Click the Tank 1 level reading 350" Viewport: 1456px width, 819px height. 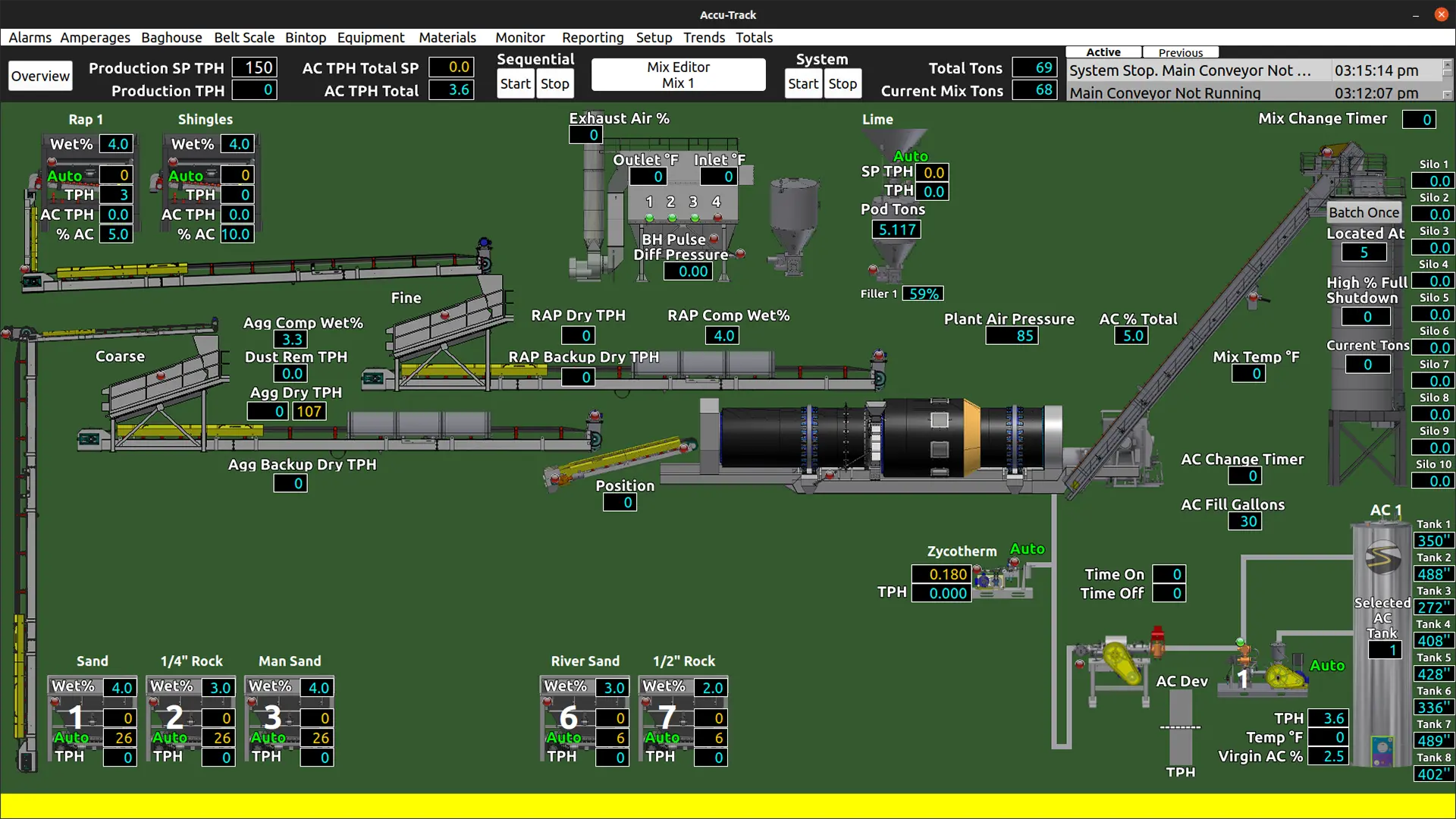click(1432, 541)
